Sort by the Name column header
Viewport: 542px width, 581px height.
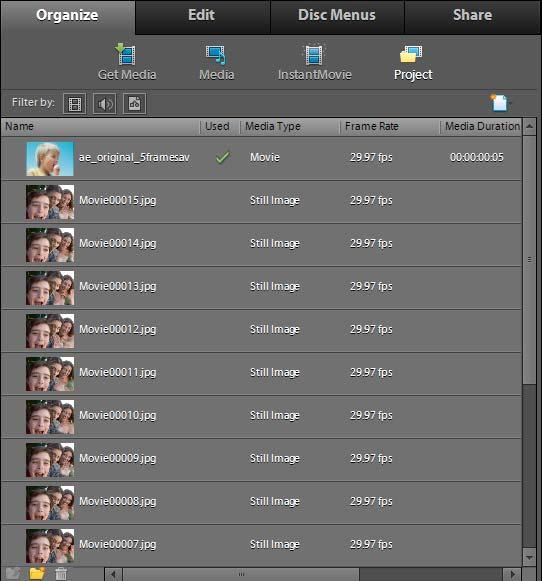(100, 126)
